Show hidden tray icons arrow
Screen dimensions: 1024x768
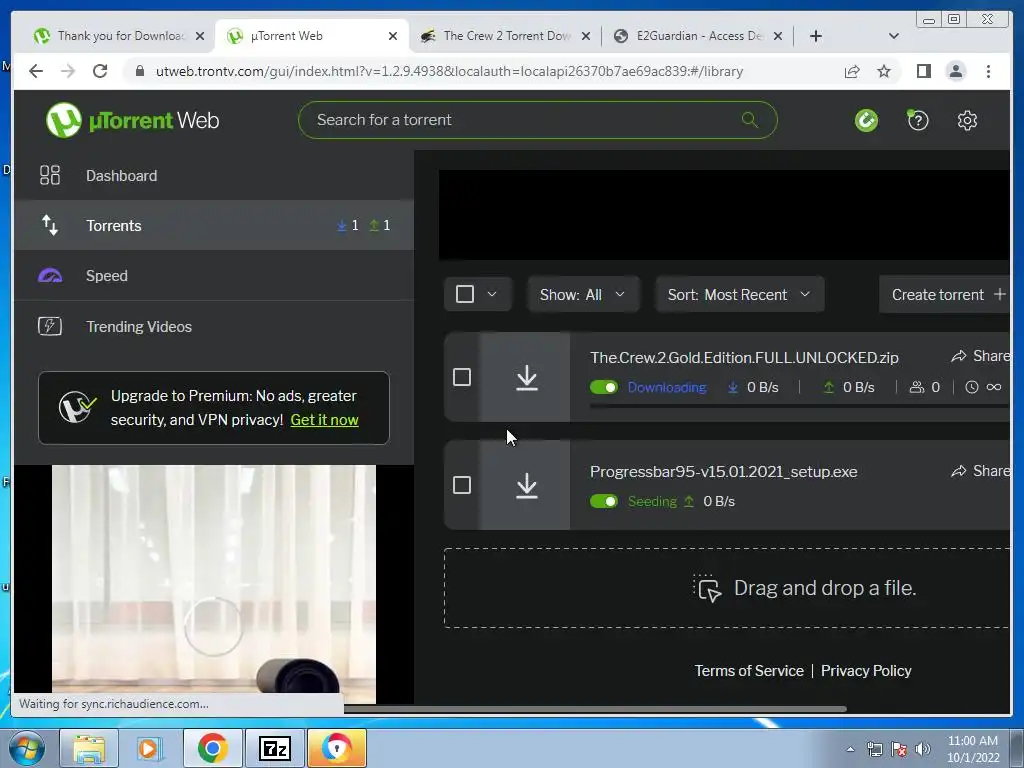tap(850, 749)
